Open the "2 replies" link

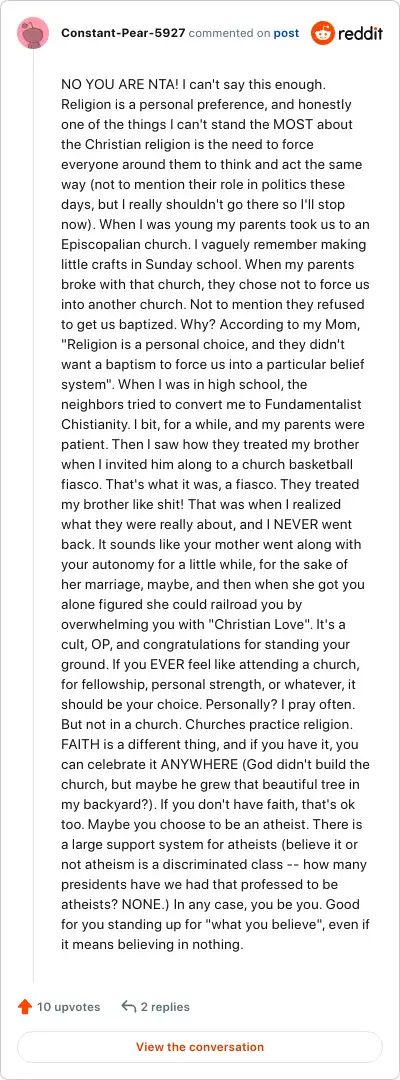165,1006
